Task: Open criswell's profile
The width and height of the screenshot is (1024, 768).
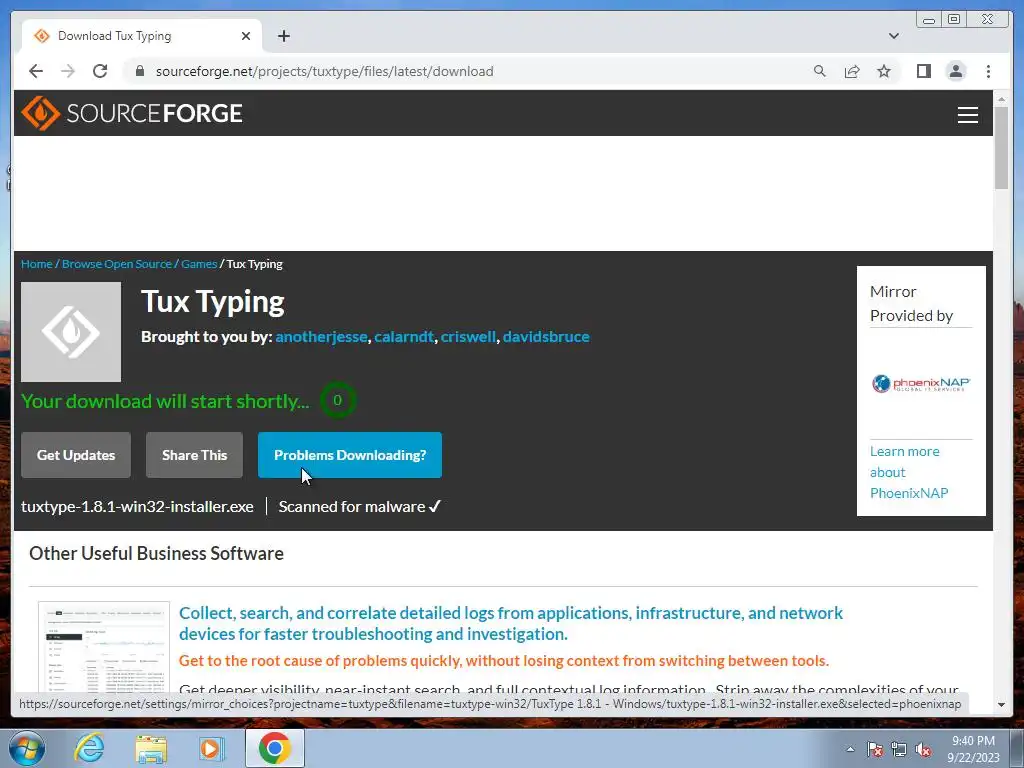Action: coord(468,336)
